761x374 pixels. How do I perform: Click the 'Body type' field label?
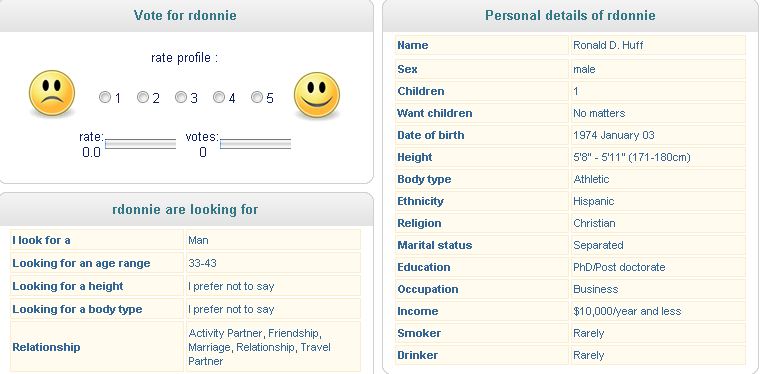[424, 179]
